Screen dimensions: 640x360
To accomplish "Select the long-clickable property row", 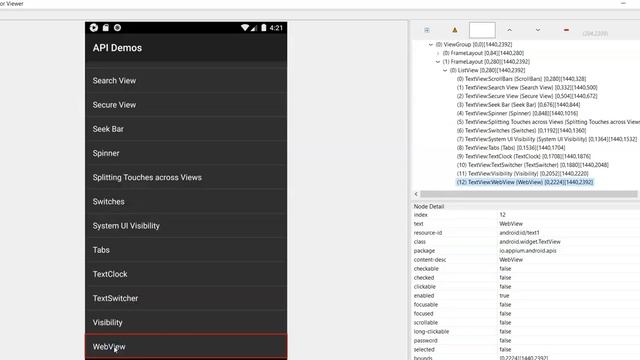I will click(x=526, y=331).
